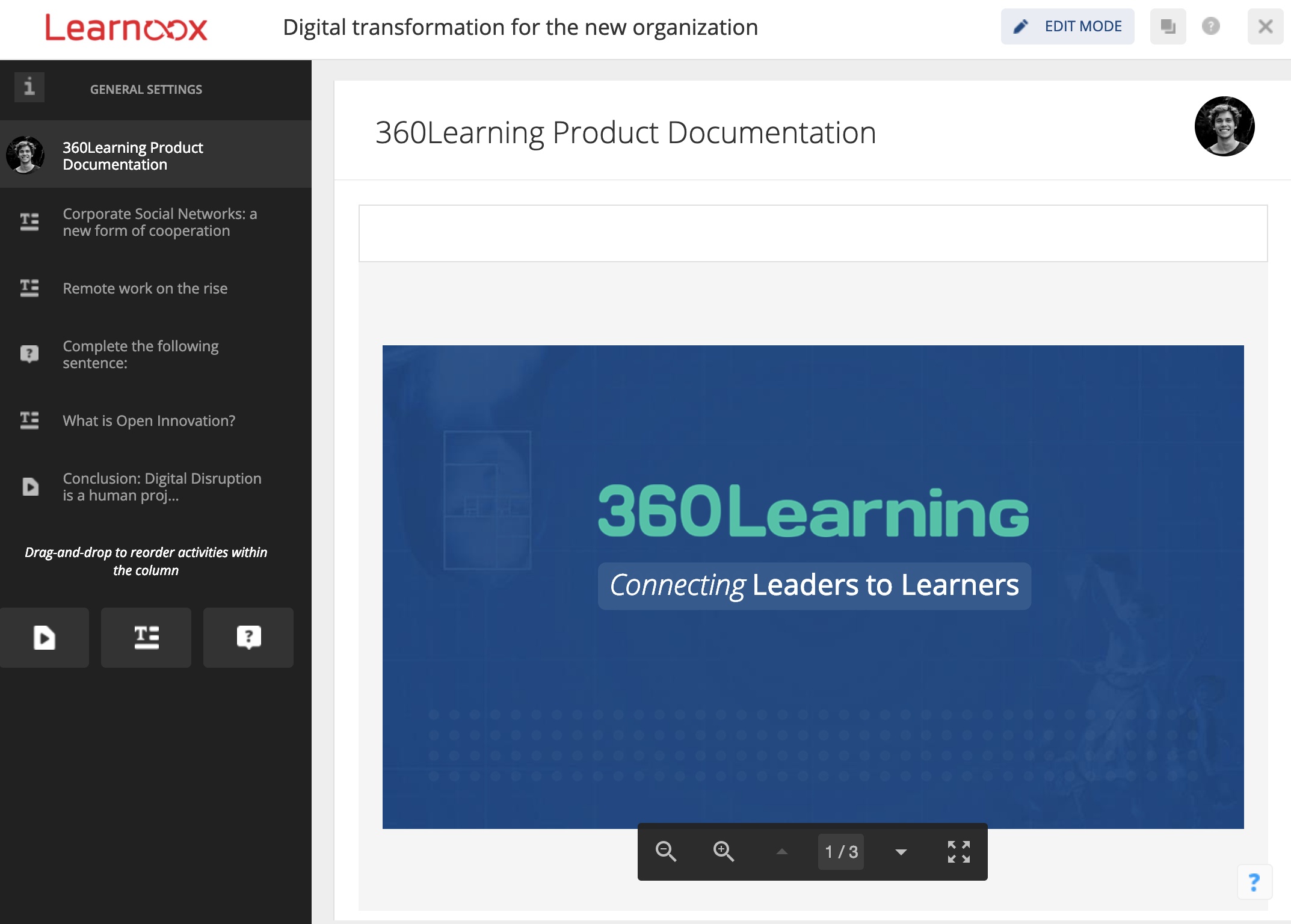
Task: Click the empty description text box
Action: coord(813,233)
